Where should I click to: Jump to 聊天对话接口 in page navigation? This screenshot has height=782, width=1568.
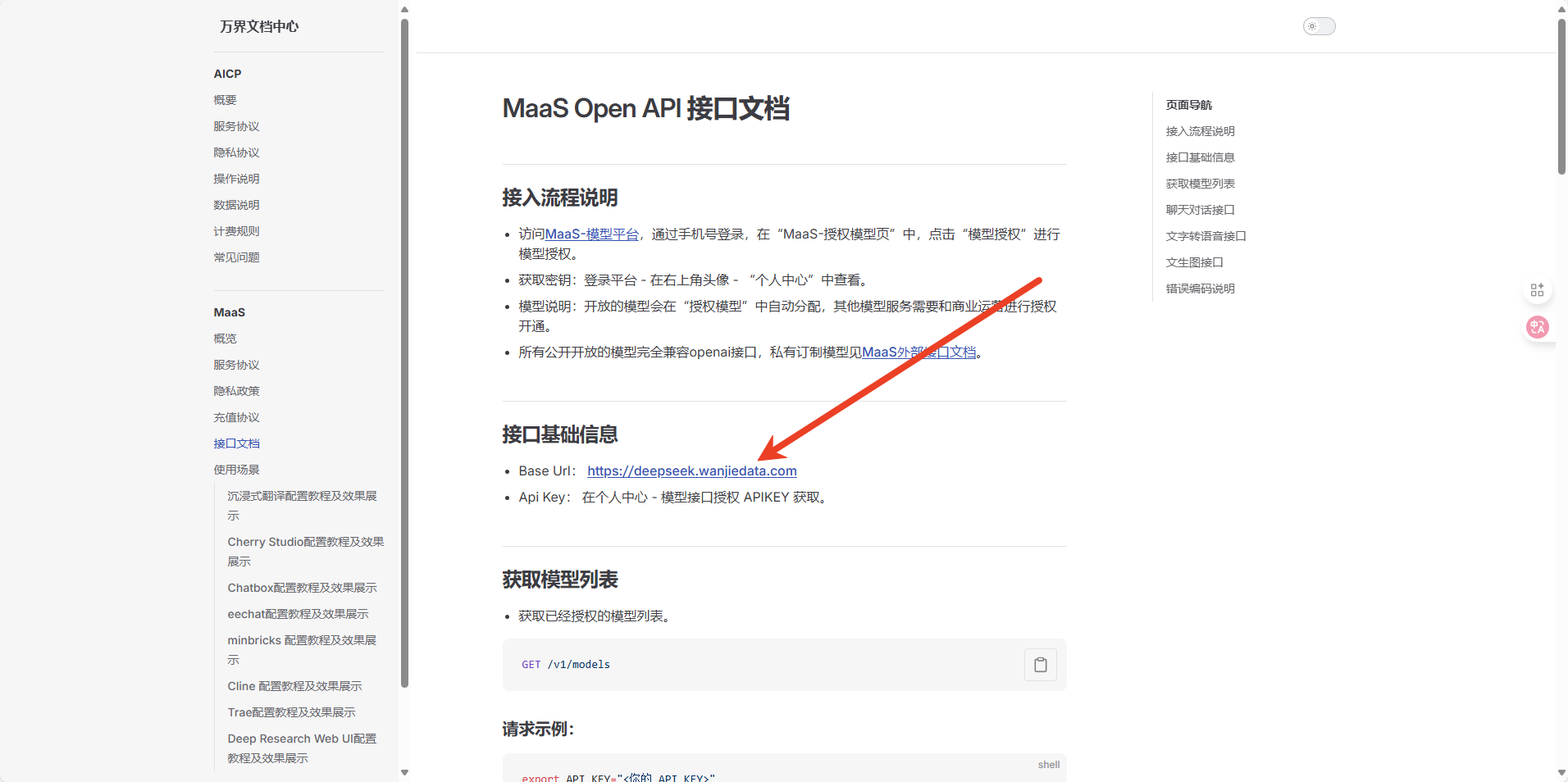click(x=1200, y=210)
